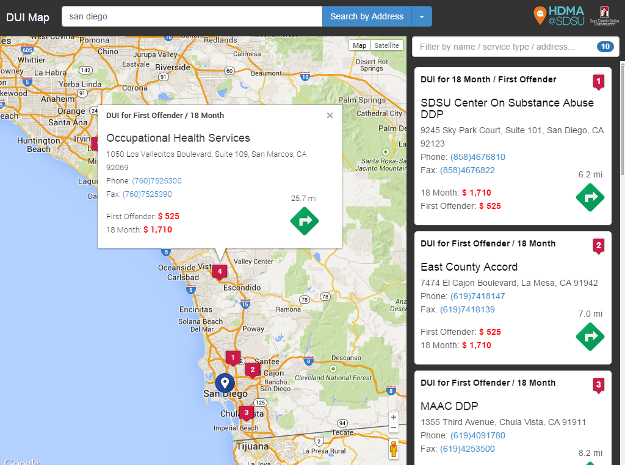Click directions icon for SDSU Center listing
625x465 pixels.
(x=590, y=197)
